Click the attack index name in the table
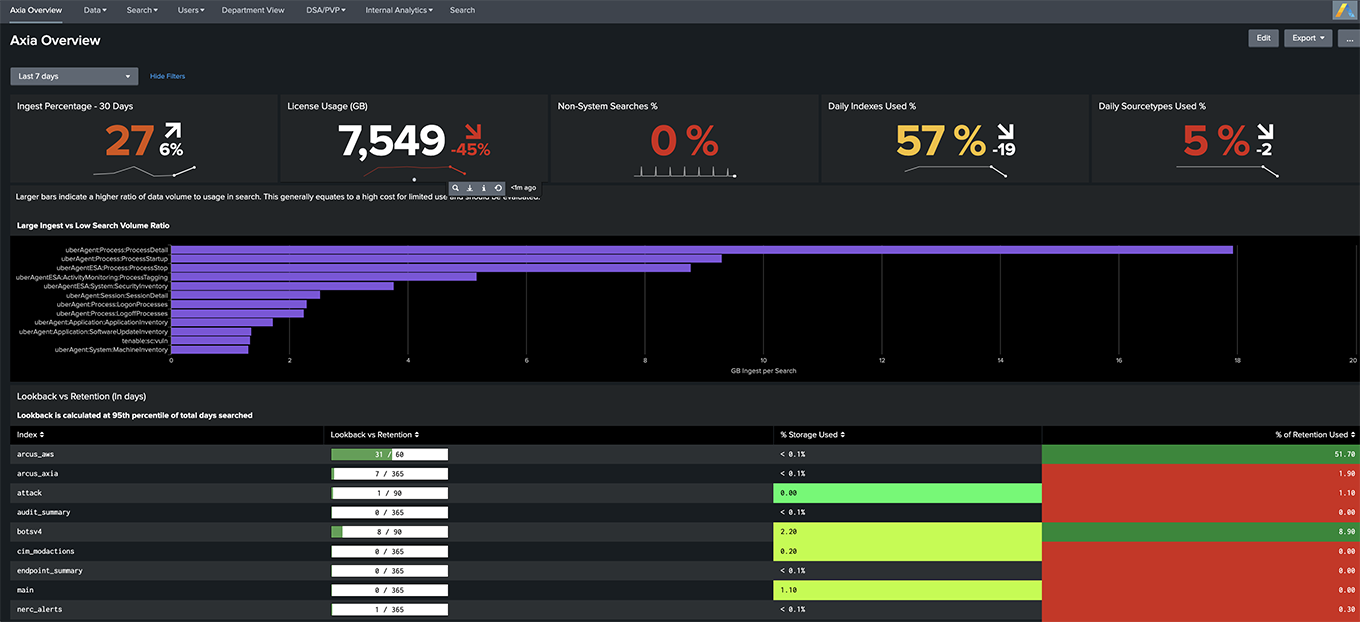 [x=29, y=493]
